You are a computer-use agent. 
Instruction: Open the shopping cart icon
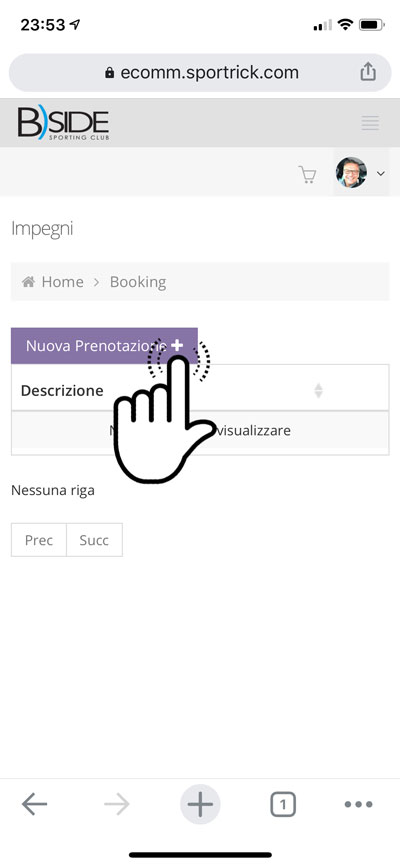pos(307,175)
